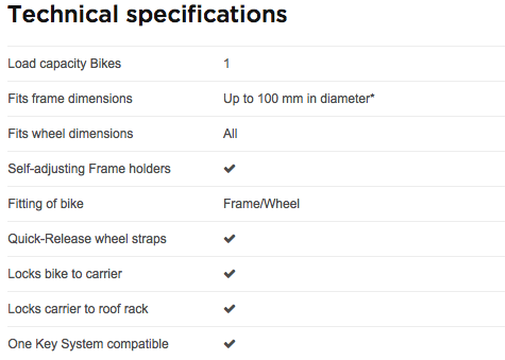
Task: Click the load capacity value 1
Action: pyautogui.click(x=227, y=63)
